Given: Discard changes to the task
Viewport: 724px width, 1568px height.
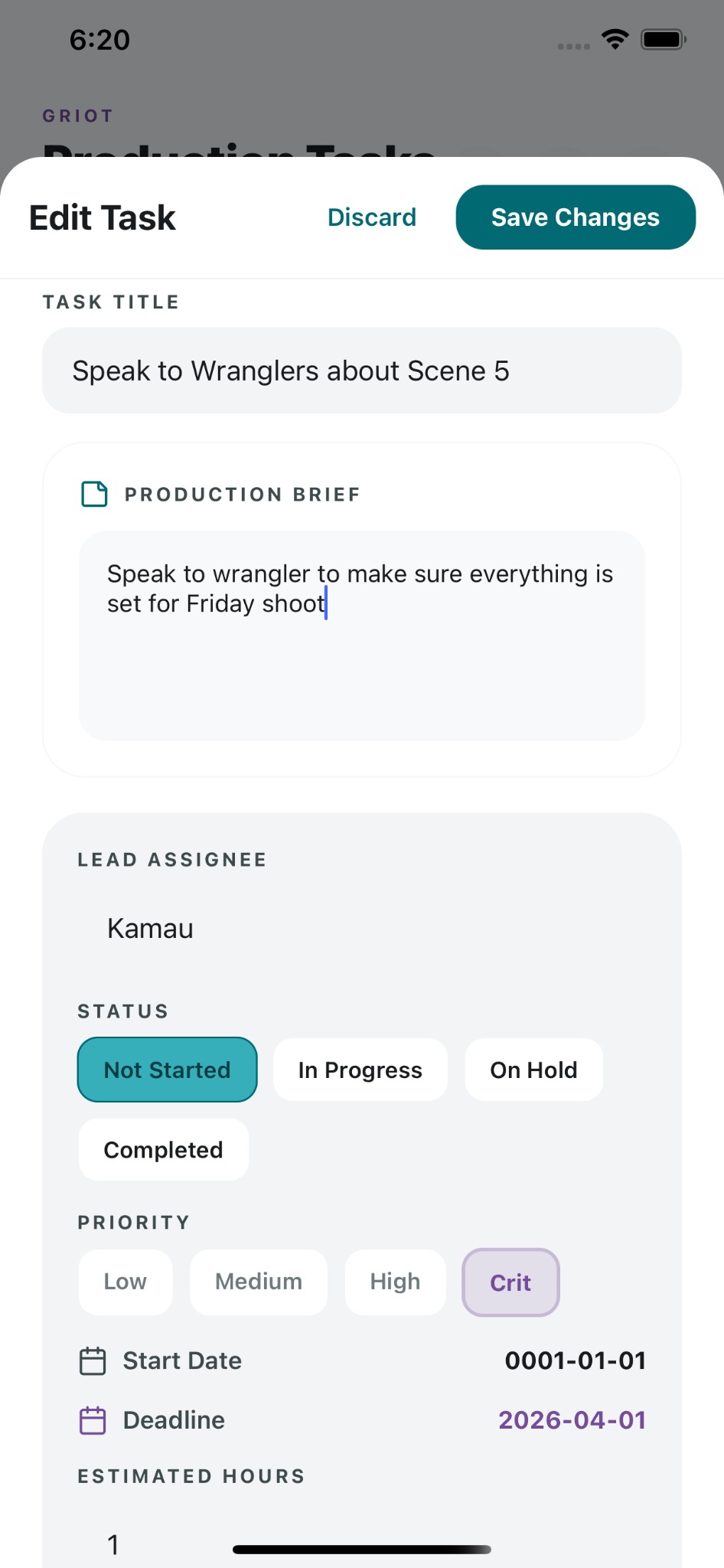Looking at the screenshot, I should point(371,217).
